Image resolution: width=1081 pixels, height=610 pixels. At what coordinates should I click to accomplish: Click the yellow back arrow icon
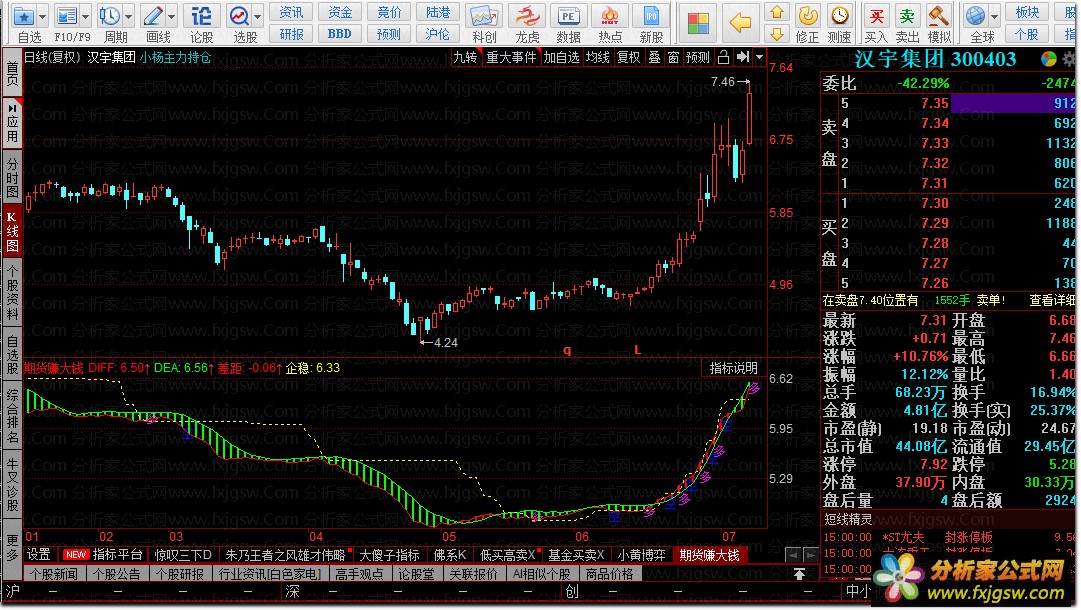click(x=740, y=23)
